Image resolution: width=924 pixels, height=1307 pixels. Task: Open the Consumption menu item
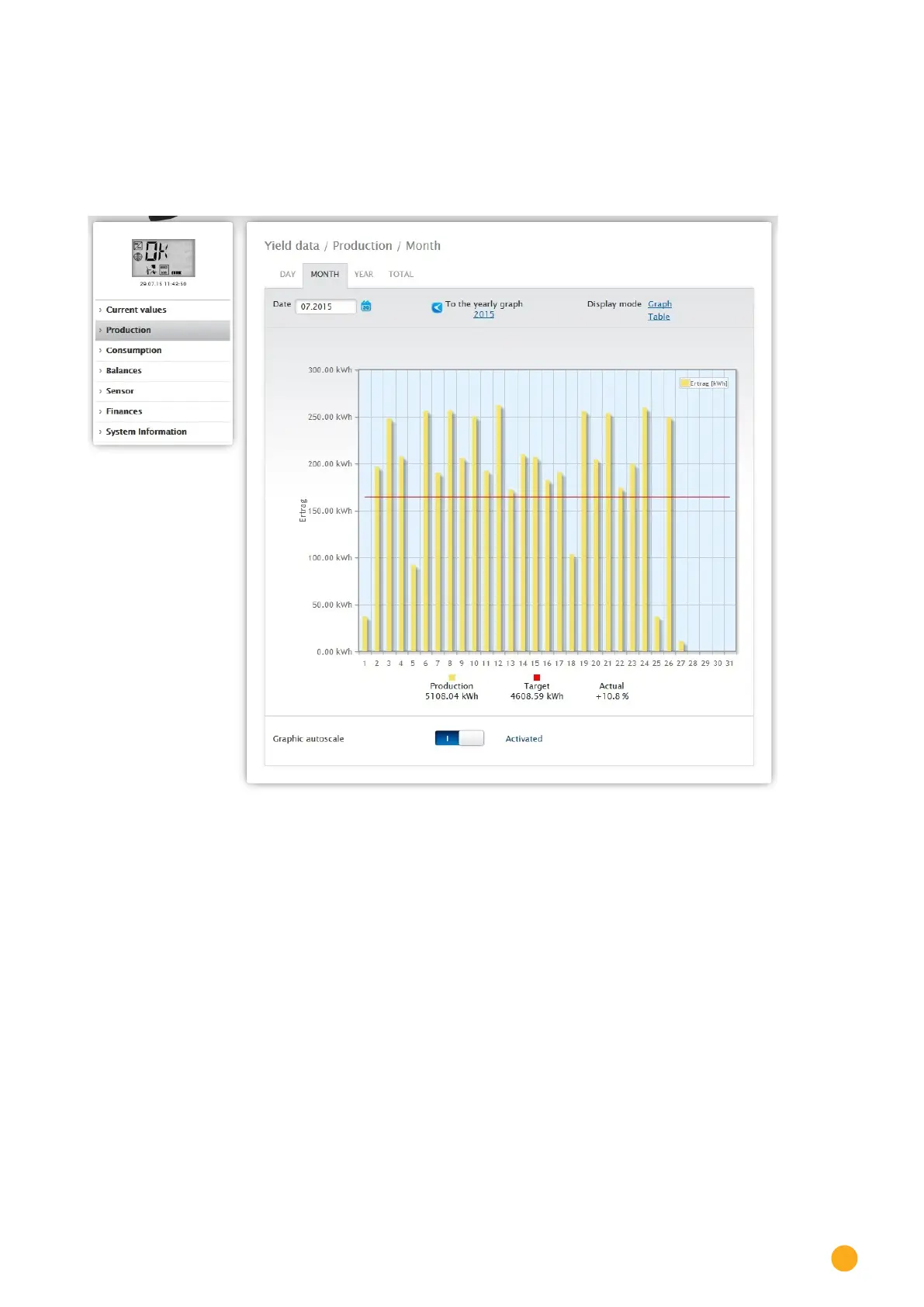click(x=163, y=350)
